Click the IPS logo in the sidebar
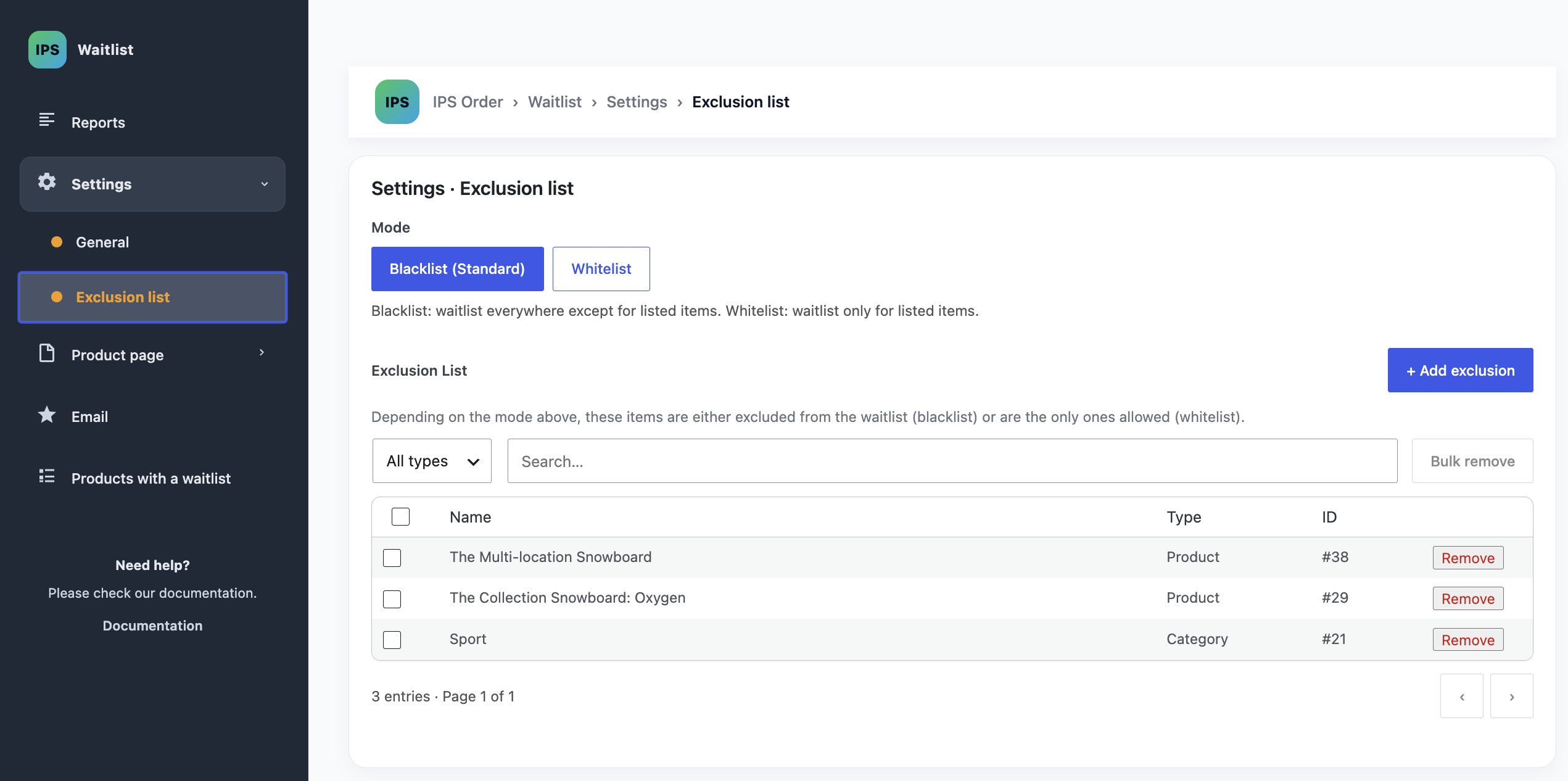 pos(47,49)
